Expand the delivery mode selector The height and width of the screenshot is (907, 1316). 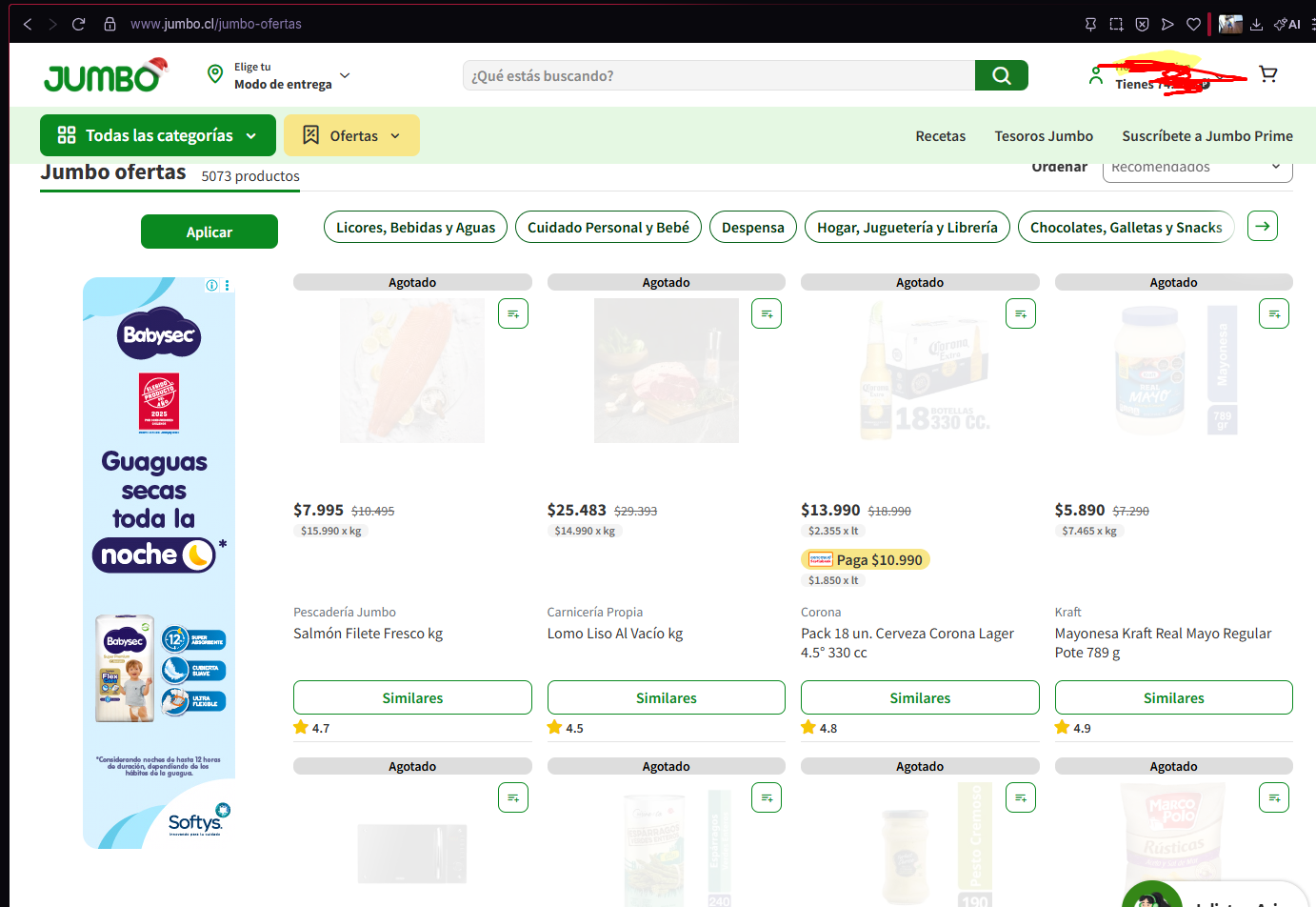tap(282, 76)
